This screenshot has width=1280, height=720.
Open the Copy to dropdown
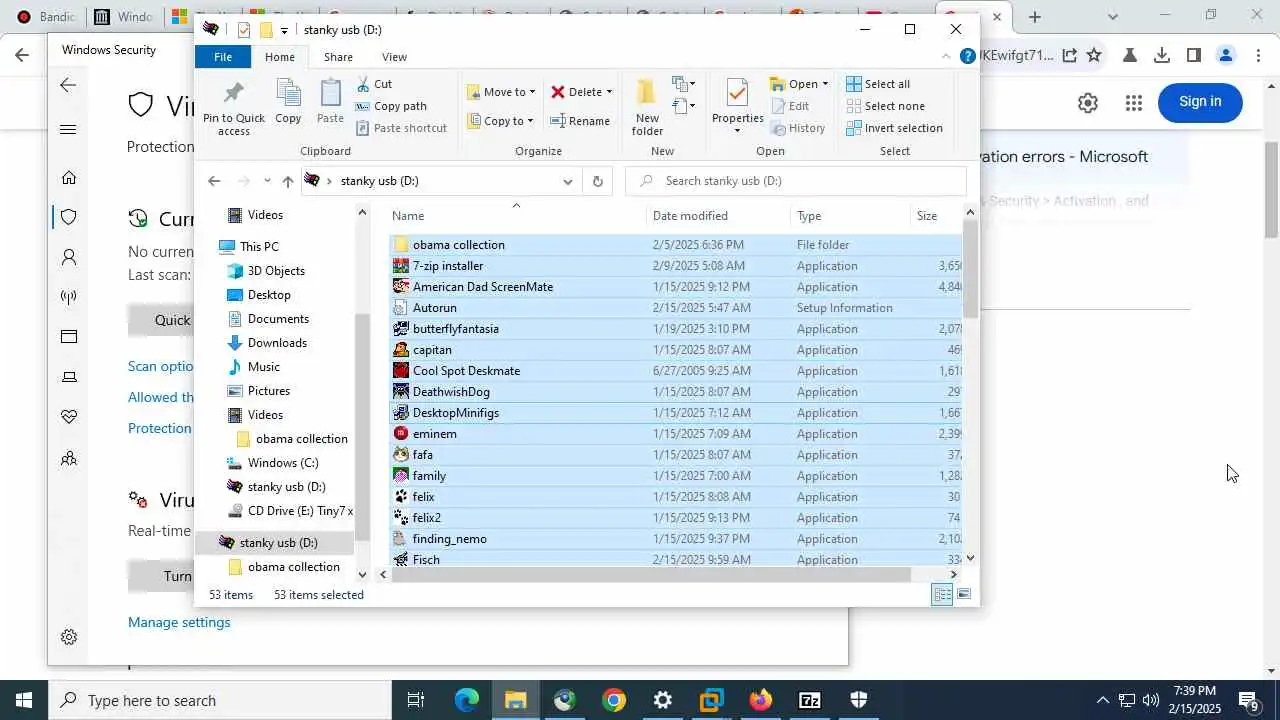501,121
